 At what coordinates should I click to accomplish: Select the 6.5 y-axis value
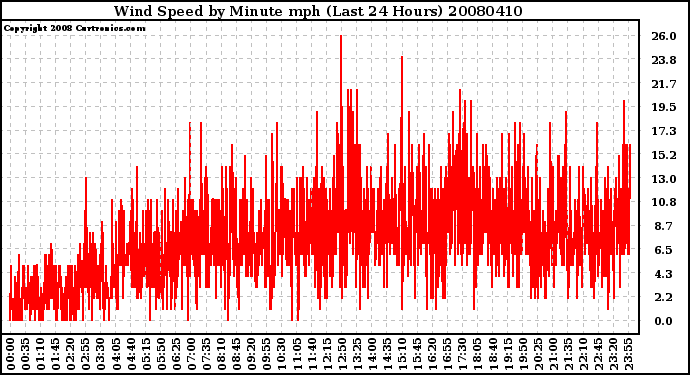(x=664, y=250)
